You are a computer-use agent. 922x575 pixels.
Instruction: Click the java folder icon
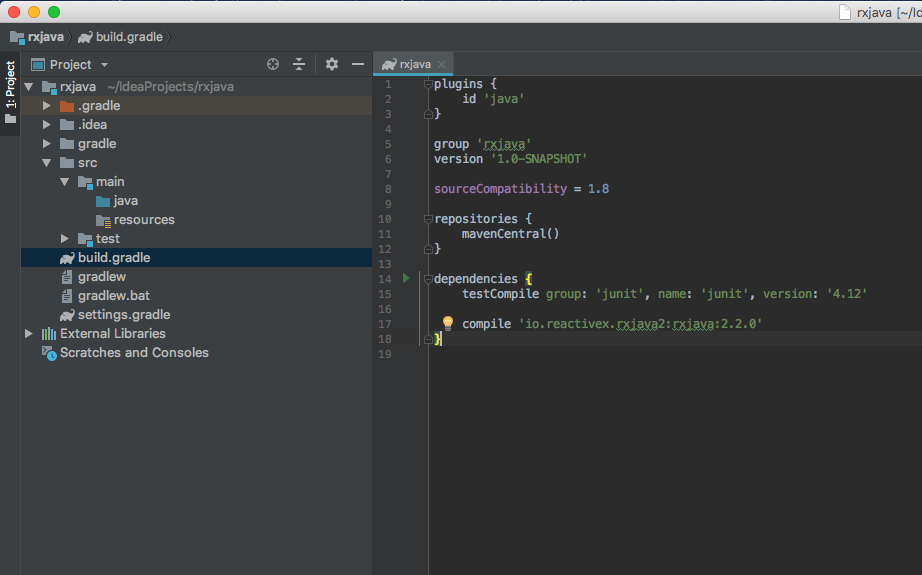103,201
